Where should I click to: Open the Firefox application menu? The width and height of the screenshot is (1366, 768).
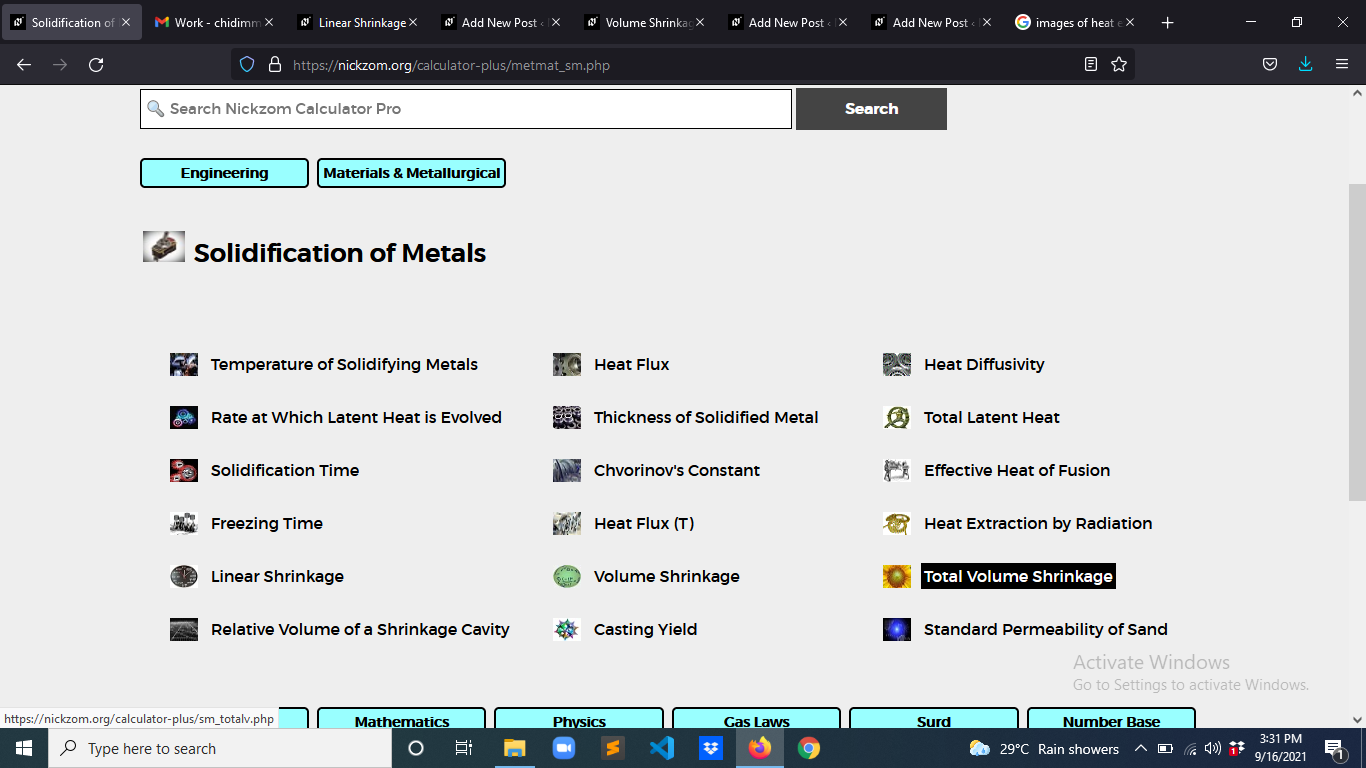click(1342, 64)
